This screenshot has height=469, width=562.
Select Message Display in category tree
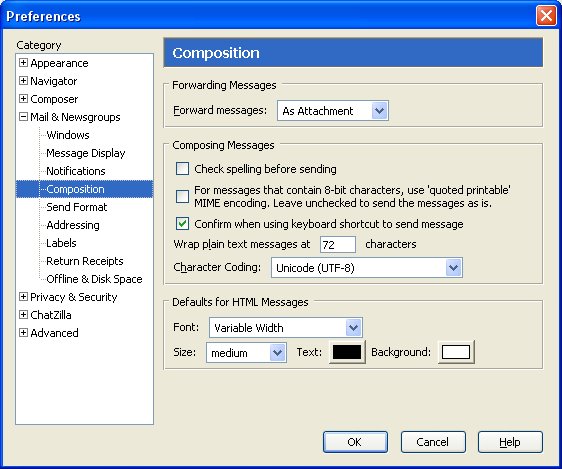pyautogui.click(x=86, y=153)
